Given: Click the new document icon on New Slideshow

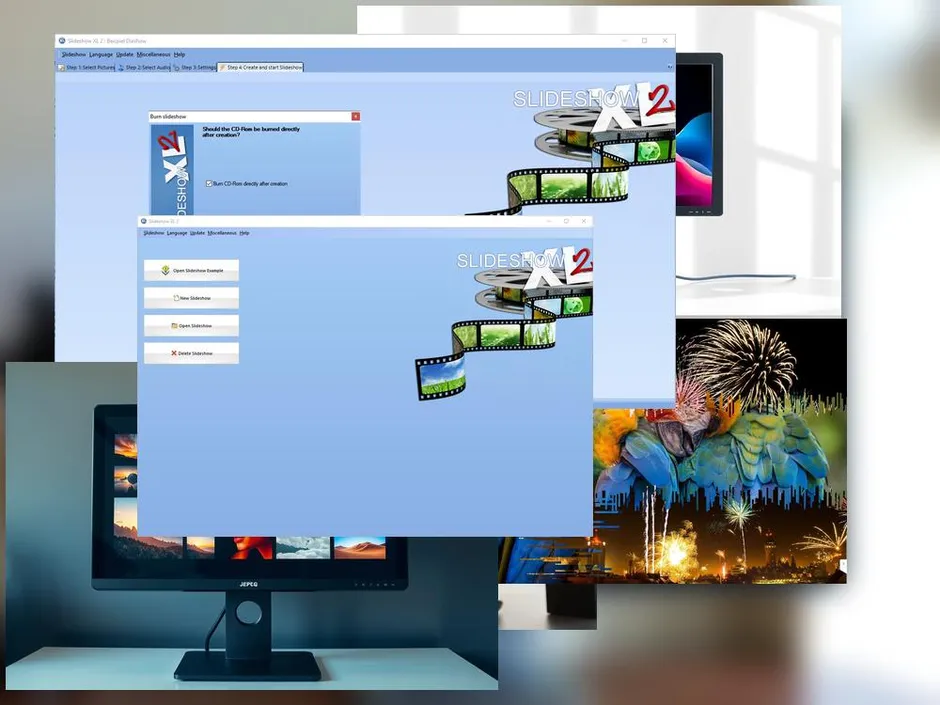Looking at the screenshot, I should 176,298.
